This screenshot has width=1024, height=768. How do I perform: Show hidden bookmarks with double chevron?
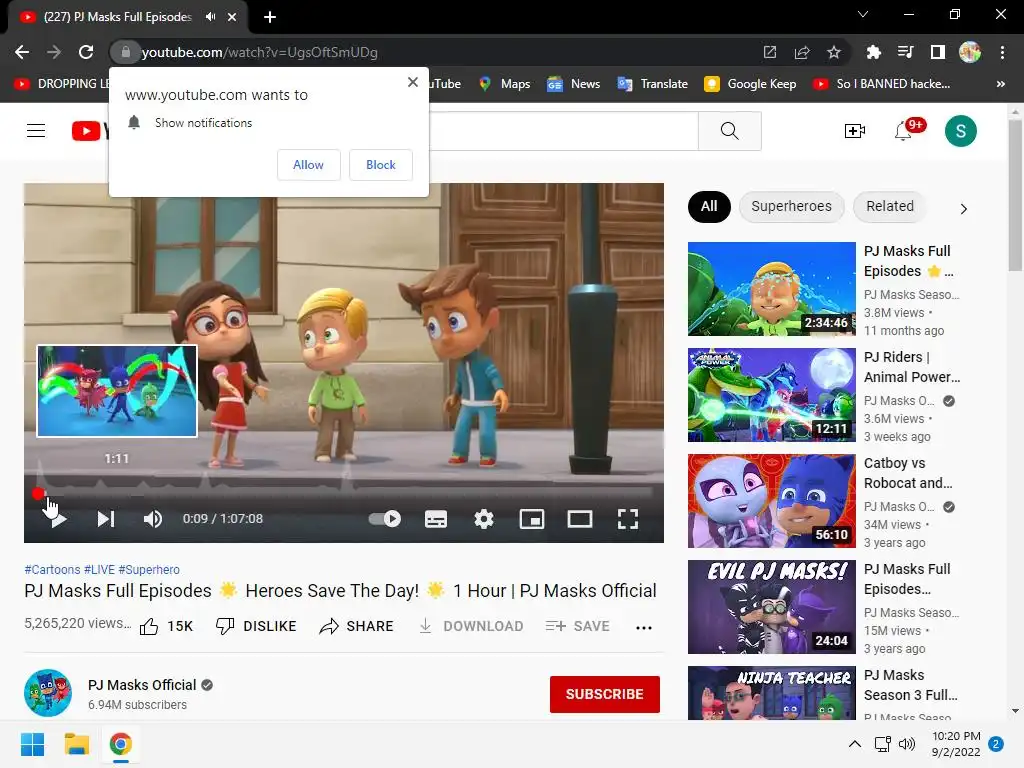(x=1000, y=84)
